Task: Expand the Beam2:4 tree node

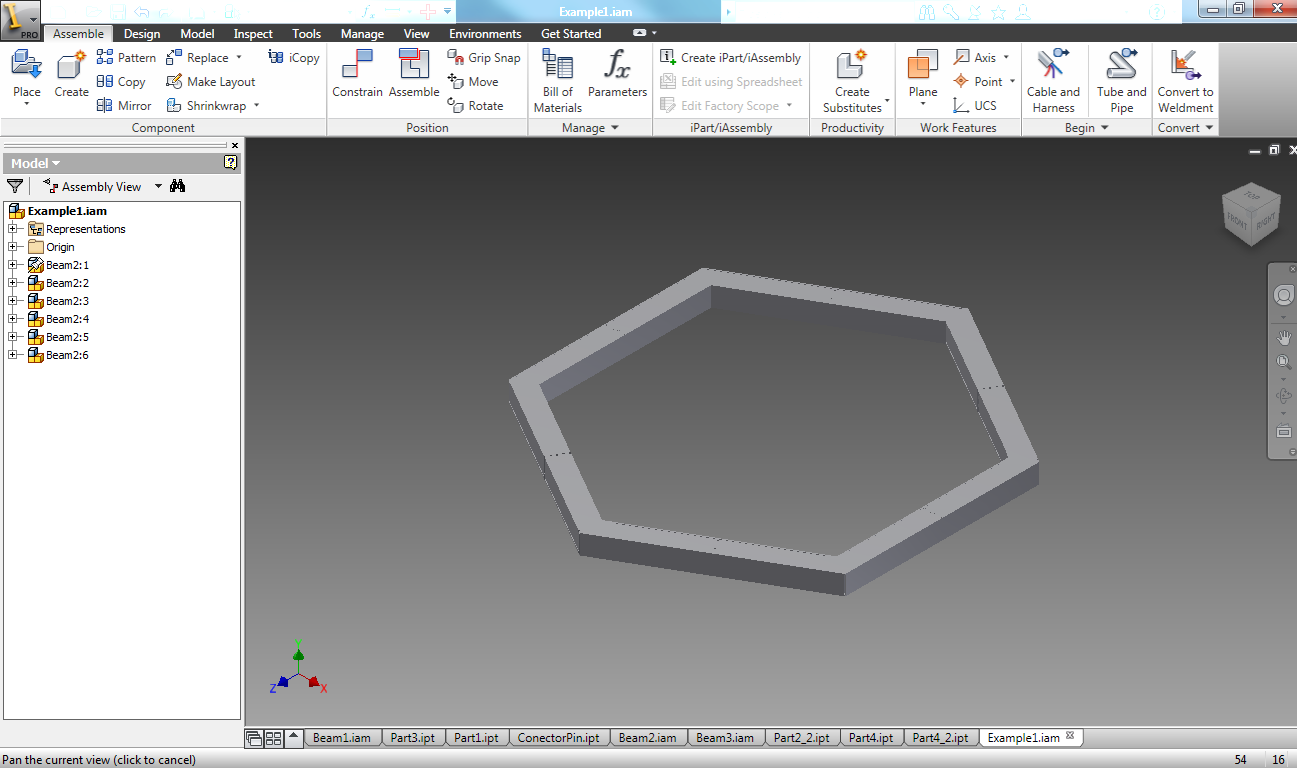Action: point(12,319)
